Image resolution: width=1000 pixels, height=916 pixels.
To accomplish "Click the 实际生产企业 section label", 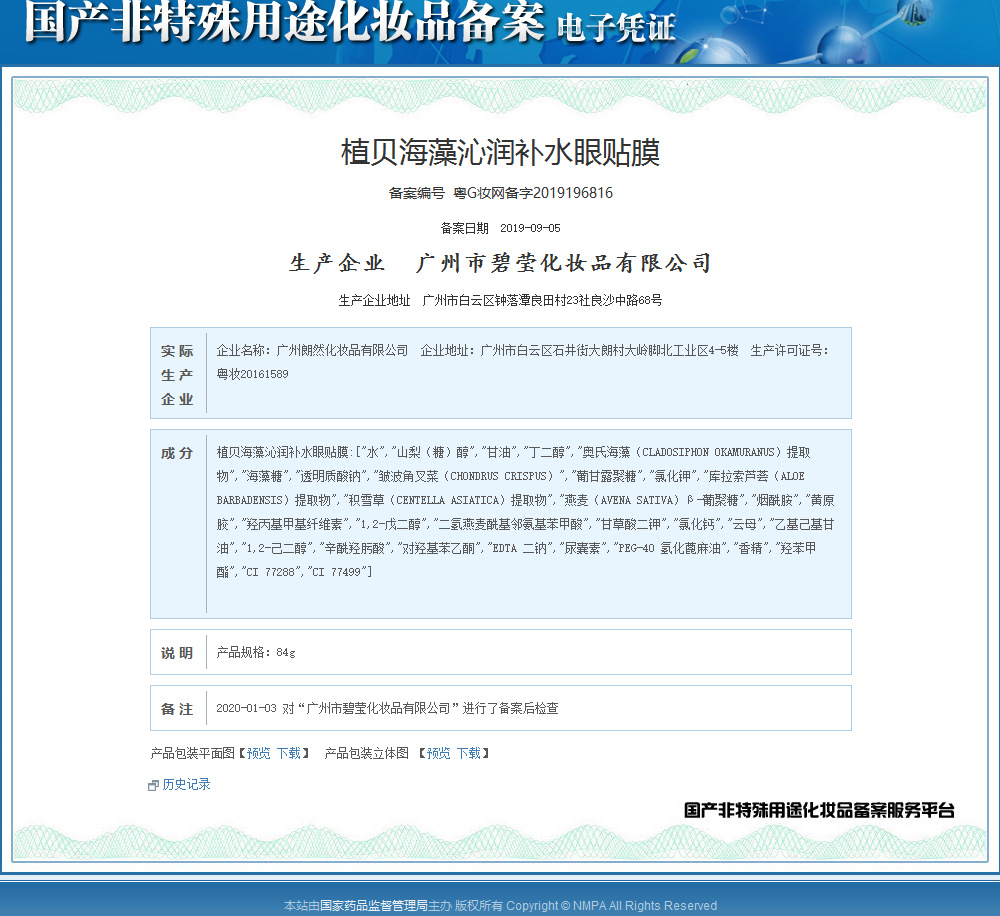I will pos(177,375).
